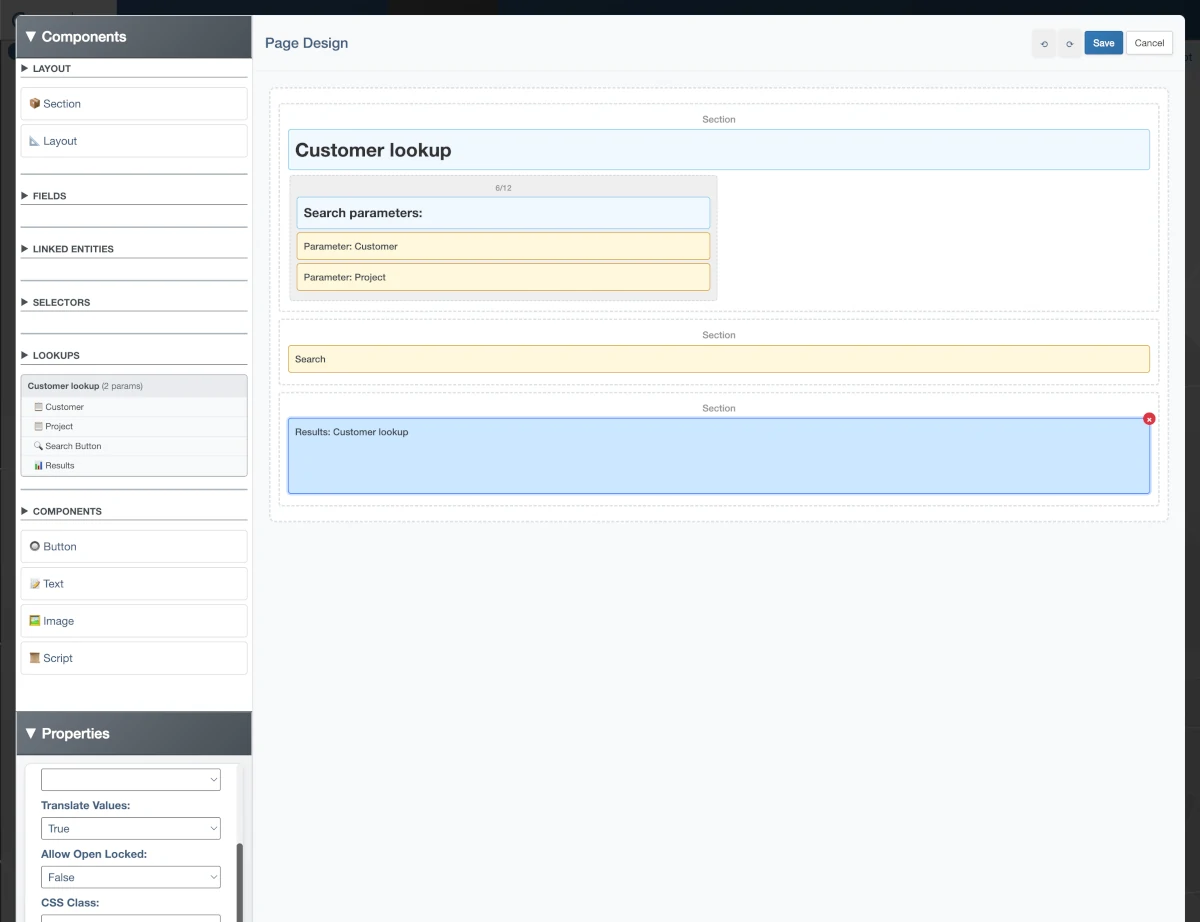Click the Save button
The image size is (1200, 922).
click(x=1103, y=43)
